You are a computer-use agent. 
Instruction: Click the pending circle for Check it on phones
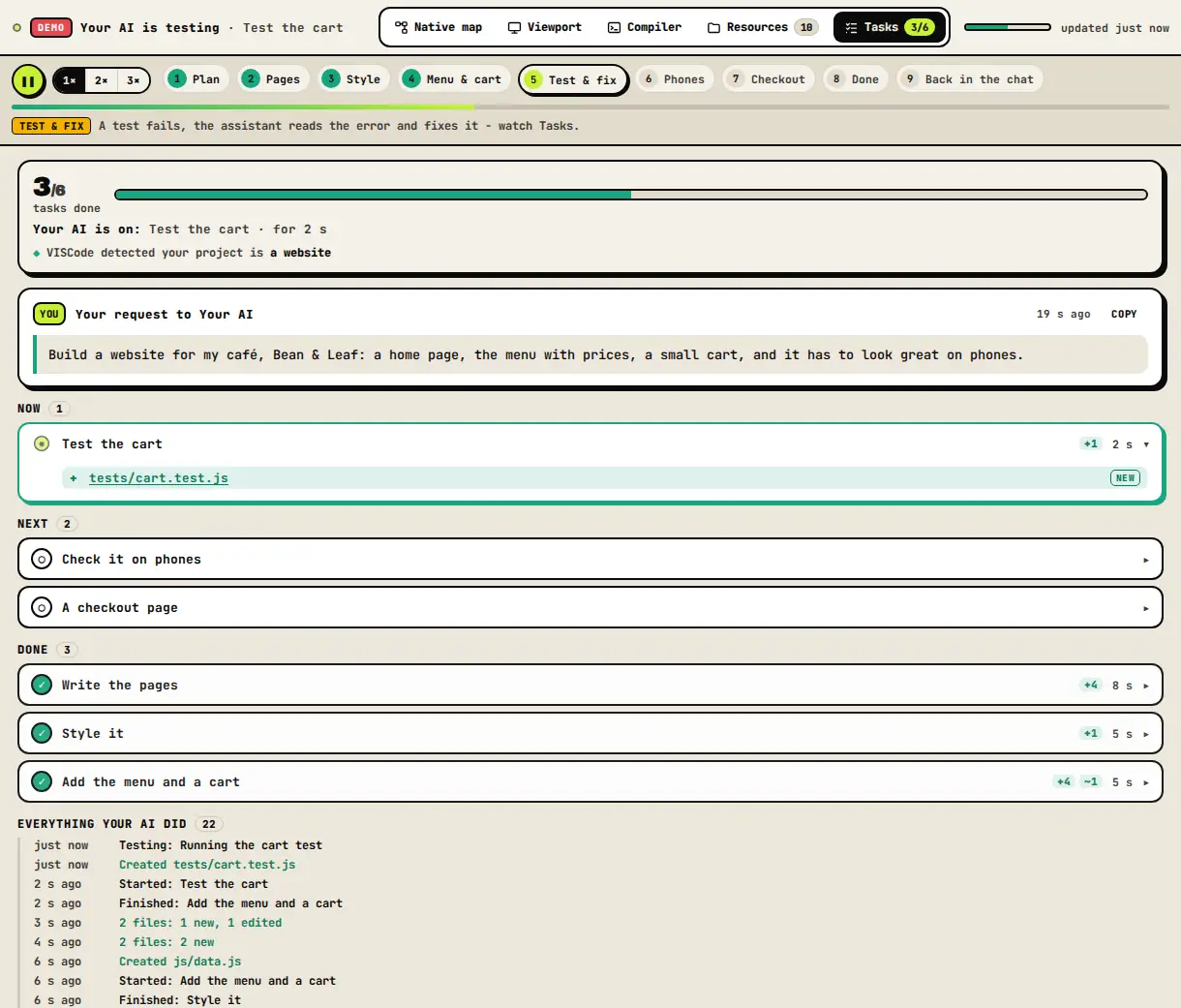click(x=42, y=559)
